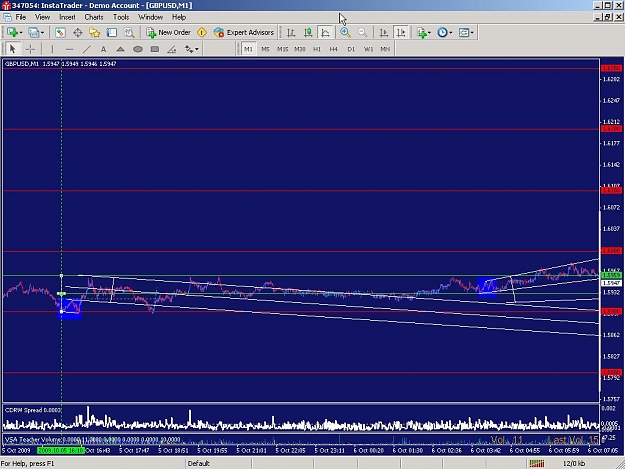The image size is (625, 469).
Task: Click the 12/0 kb traffic indicator
Action: click(574, 463)
